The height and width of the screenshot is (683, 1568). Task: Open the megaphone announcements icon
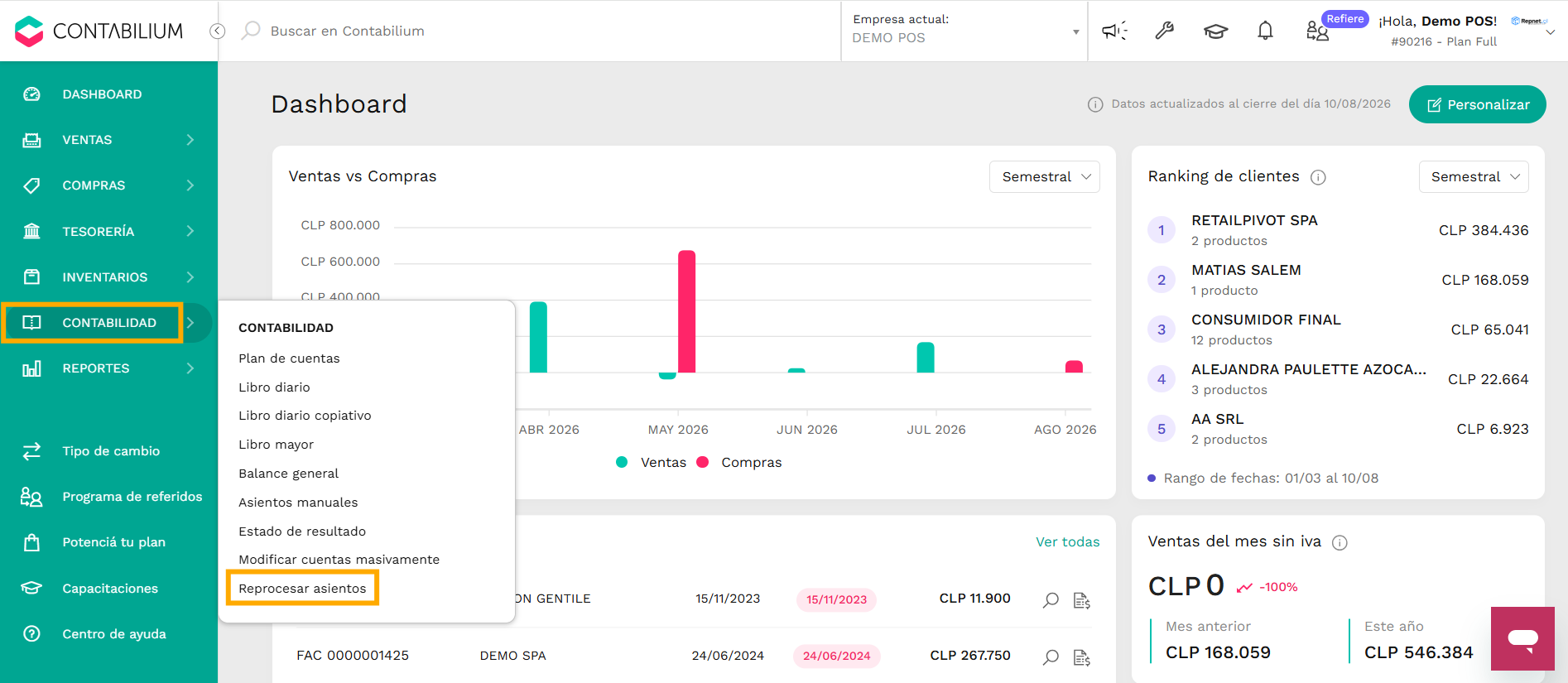pos(1114,31)
